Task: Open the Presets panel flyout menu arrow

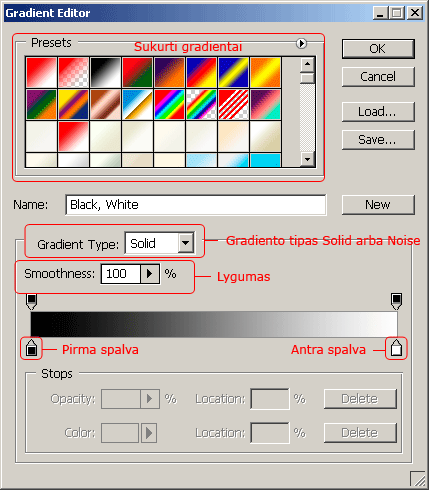Action: (301, 43)
